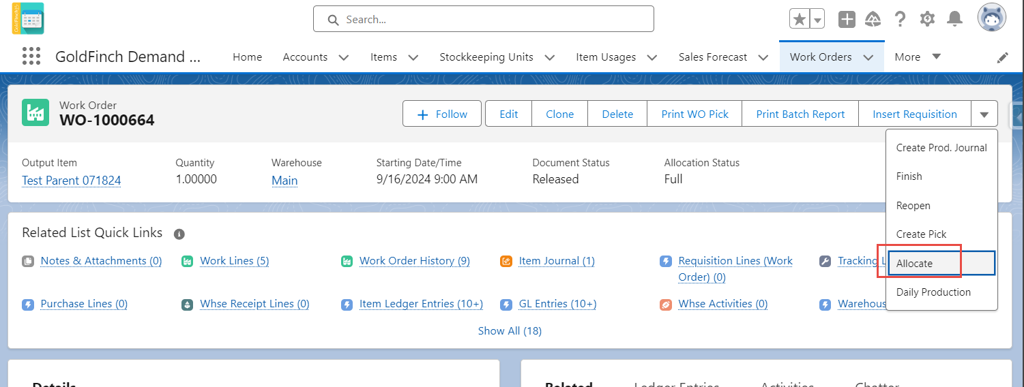The width and height of the screenshot is (1024, 387).
Task: Select Create Pick from the menu
Action: 941,234
